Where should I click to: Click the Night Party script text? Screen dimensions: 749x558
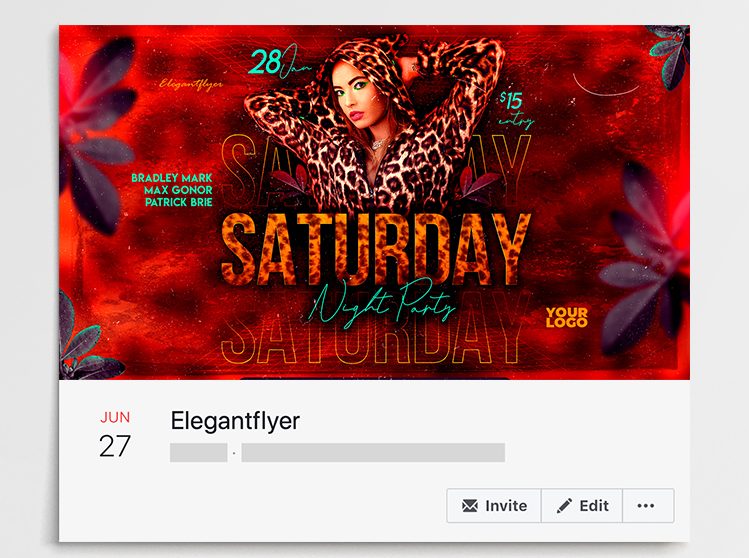point(380,304)
